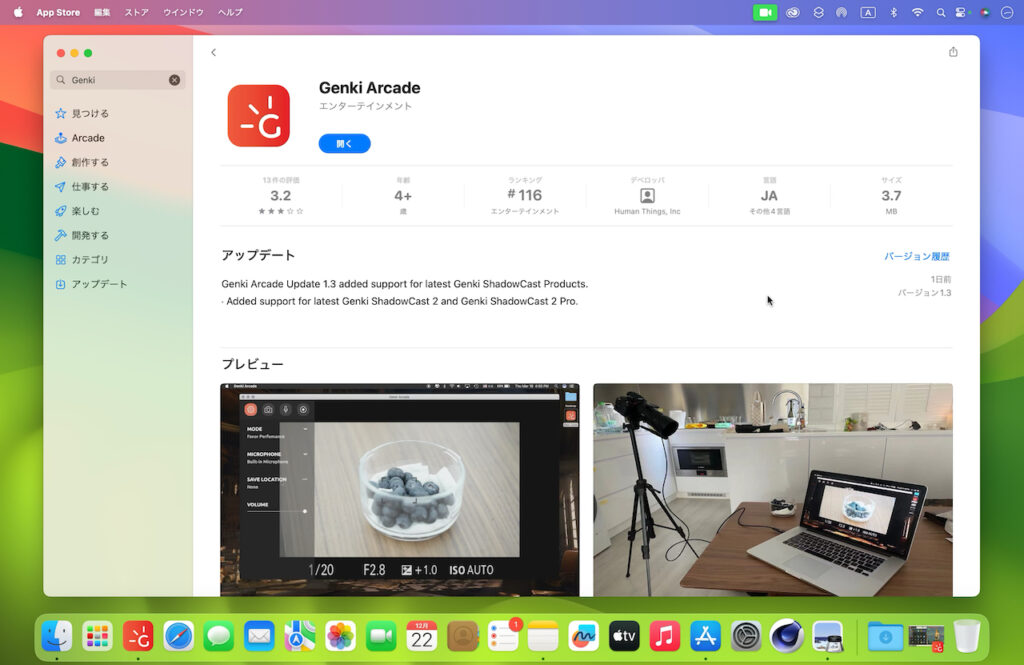Go back using the chevron arrow
Screen dimensions: 1024x665
coord(213,50)
